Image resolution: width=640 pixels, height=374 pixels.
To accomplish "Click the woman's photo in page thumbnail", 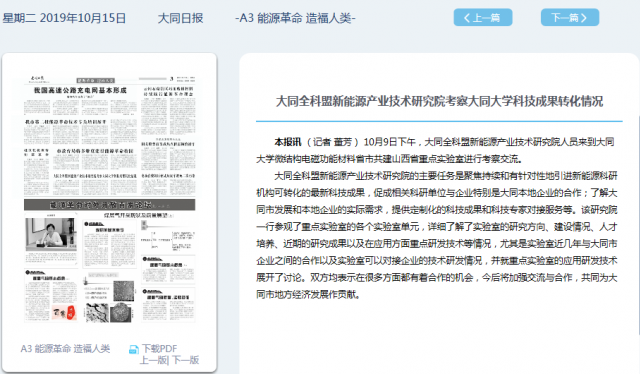I will (x=51, y=234).
